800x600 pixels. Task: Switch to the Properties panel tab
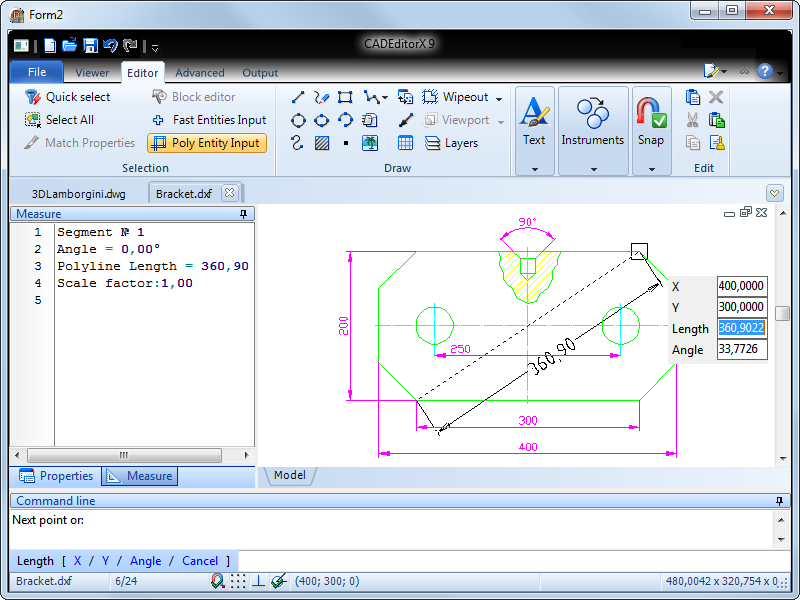coord(56,476)
